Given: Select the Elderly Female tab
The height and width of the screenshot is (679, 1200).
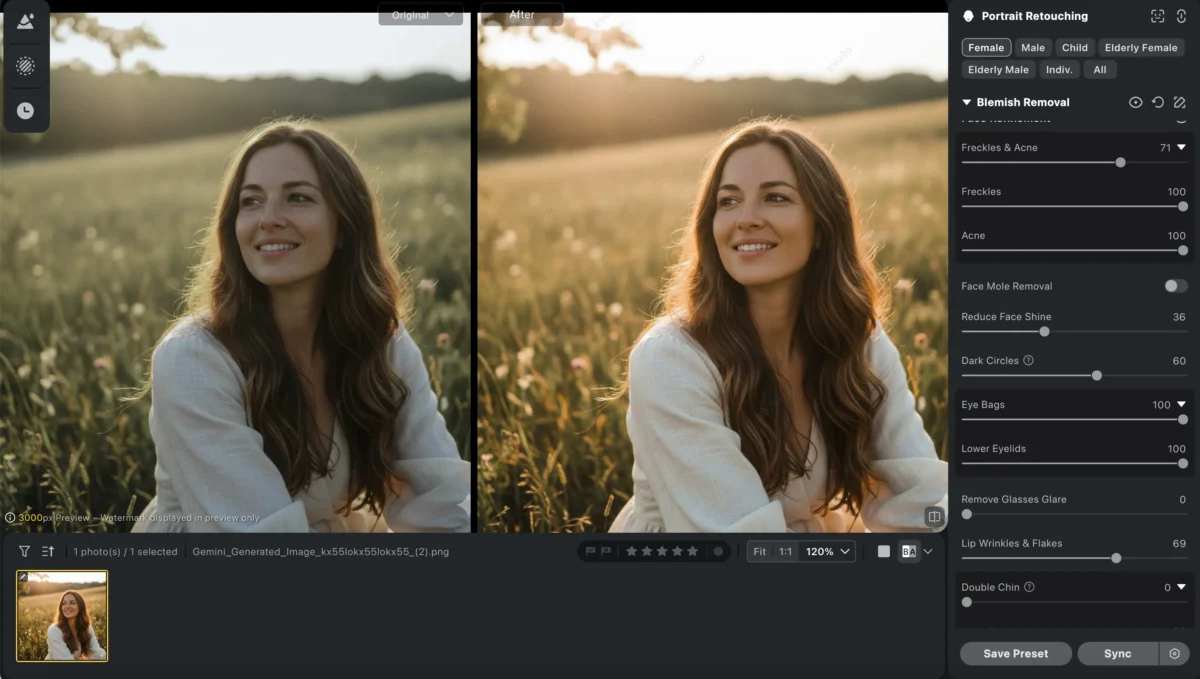Looking at the screenshot, I should click(x=1141, y=48).
